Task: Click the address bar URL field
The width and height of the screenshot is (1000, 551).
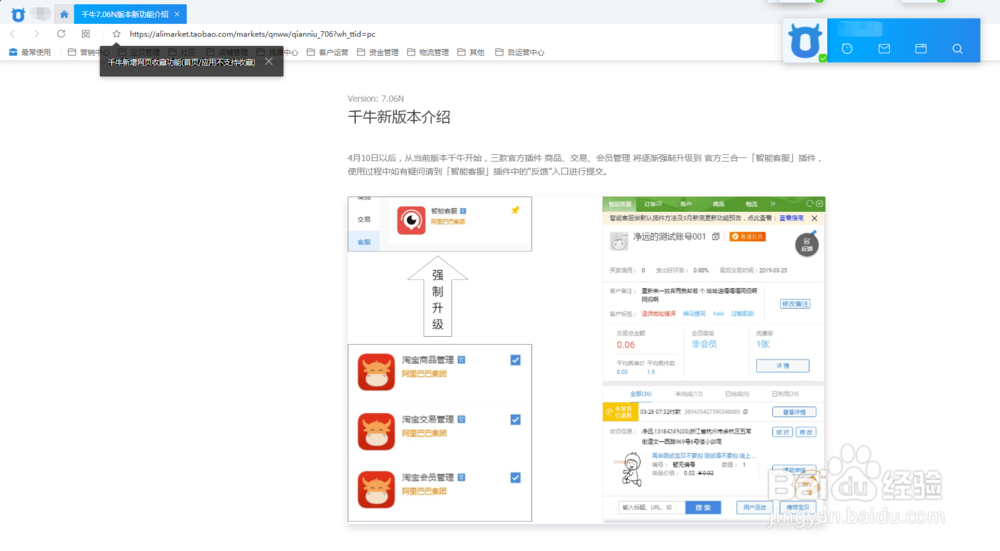Action: 253,34
